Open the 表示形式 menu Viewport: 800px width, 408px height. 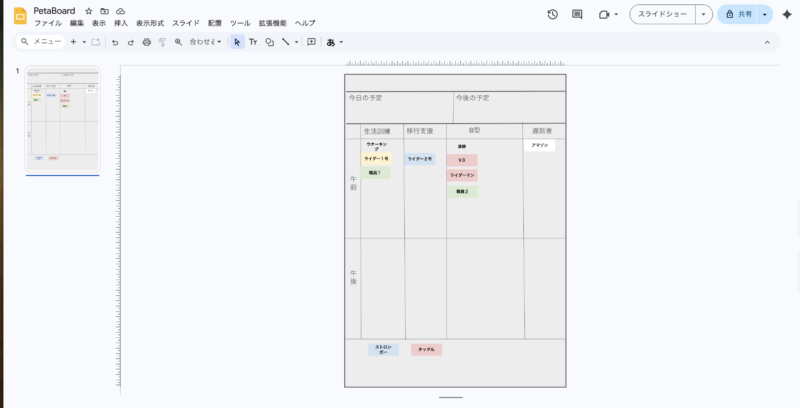150,22
